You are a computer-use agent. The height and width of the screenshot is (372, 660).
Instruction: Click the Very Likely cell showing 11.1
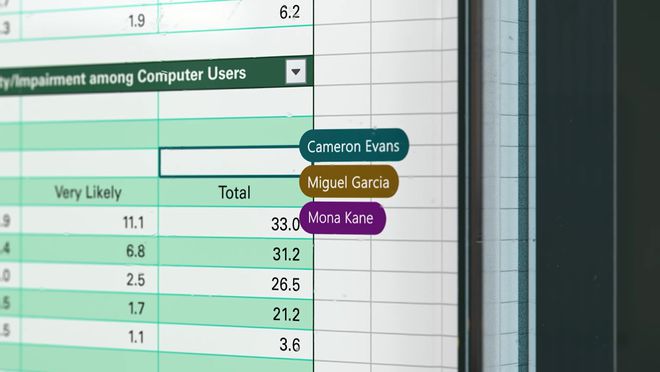tap(89, 221)
